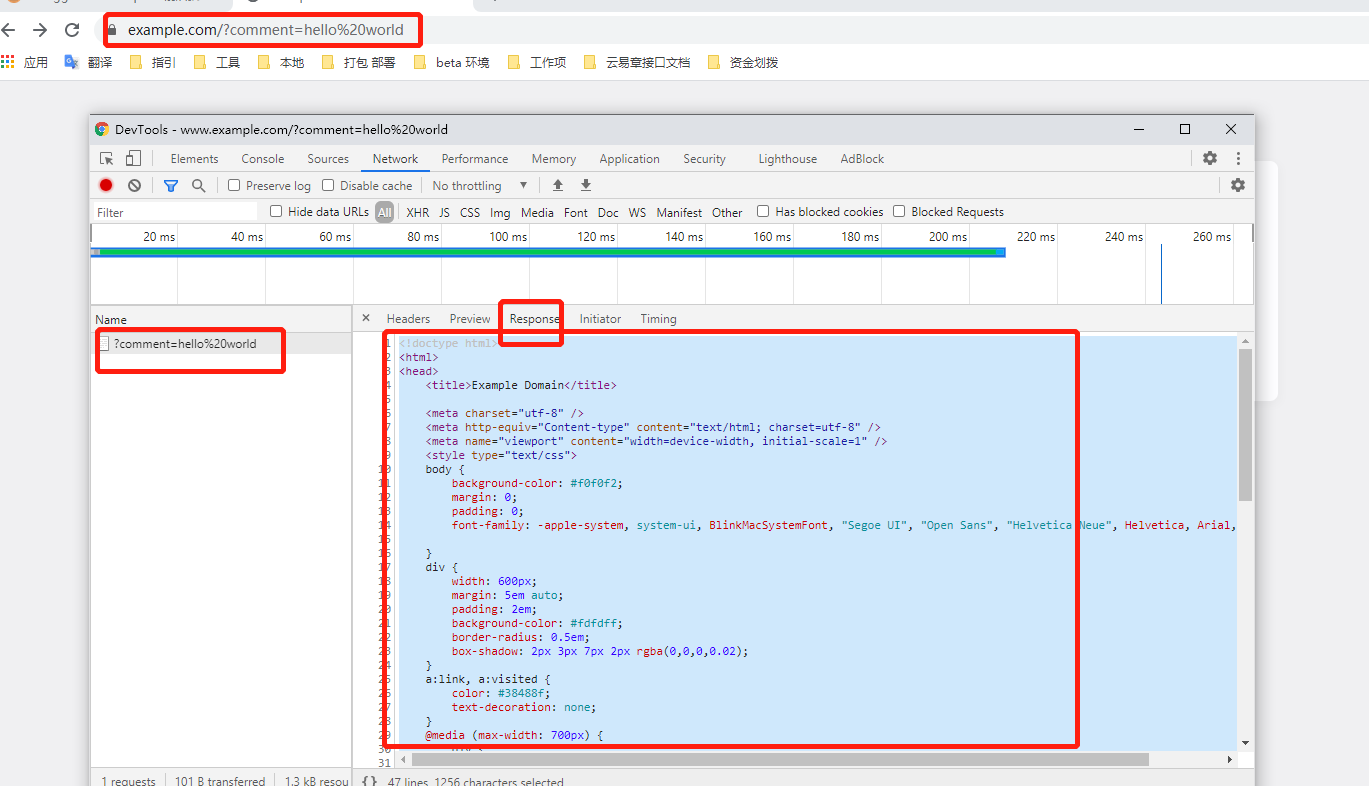1369x786 pixels.
Task: Select the All filter type
Action: (x=384, y=212)
